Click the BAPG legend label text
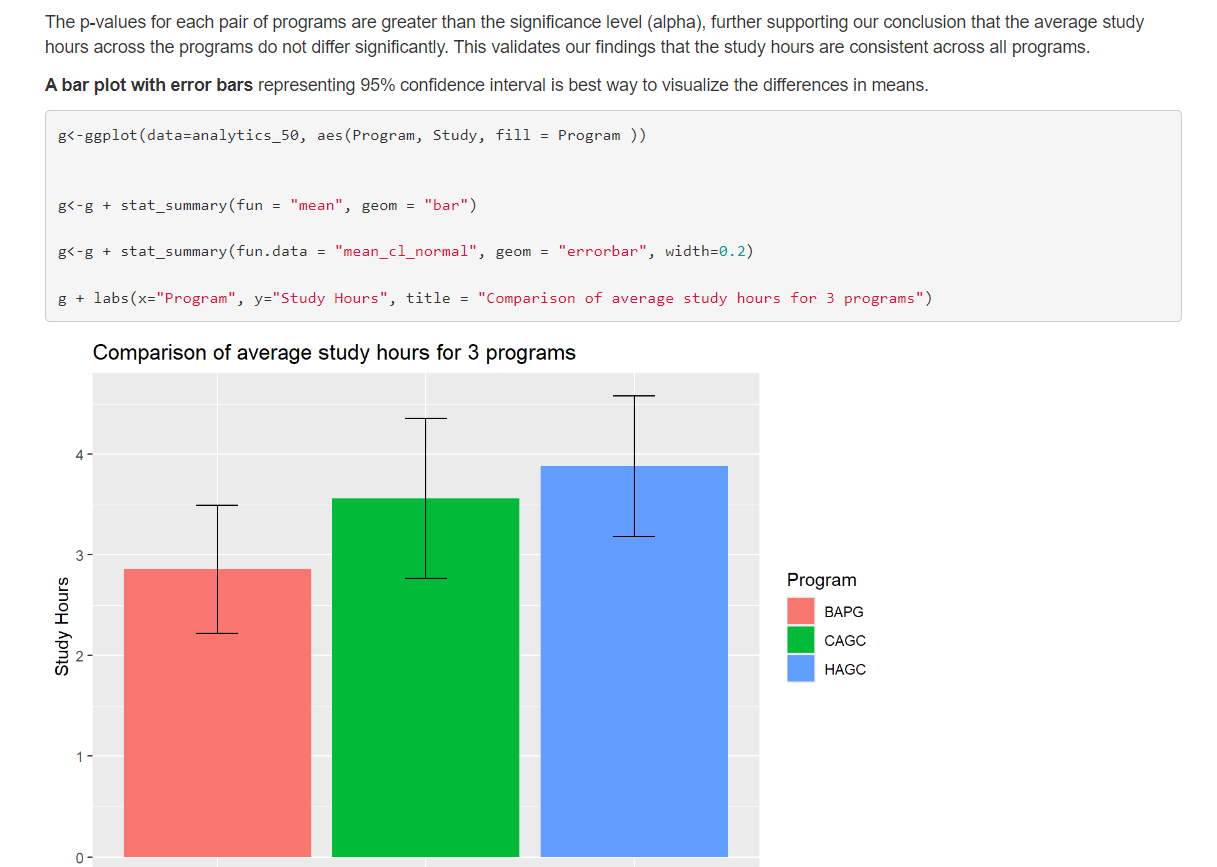The width and height of the screenshot is (1217, 867). [x=844, y=612]
